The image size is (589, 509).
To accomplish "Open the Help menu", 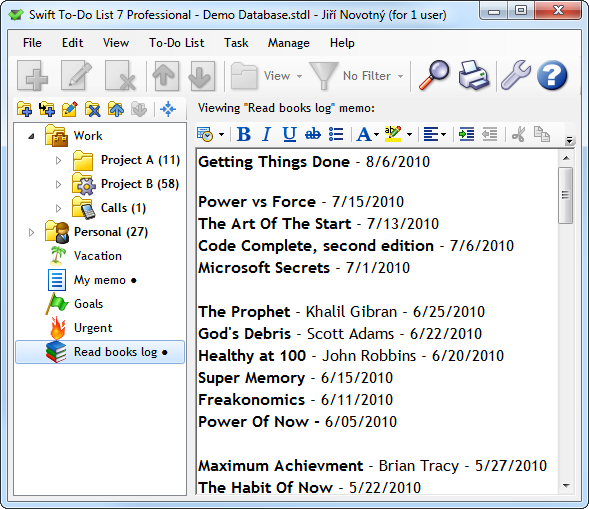I will 342,43.
